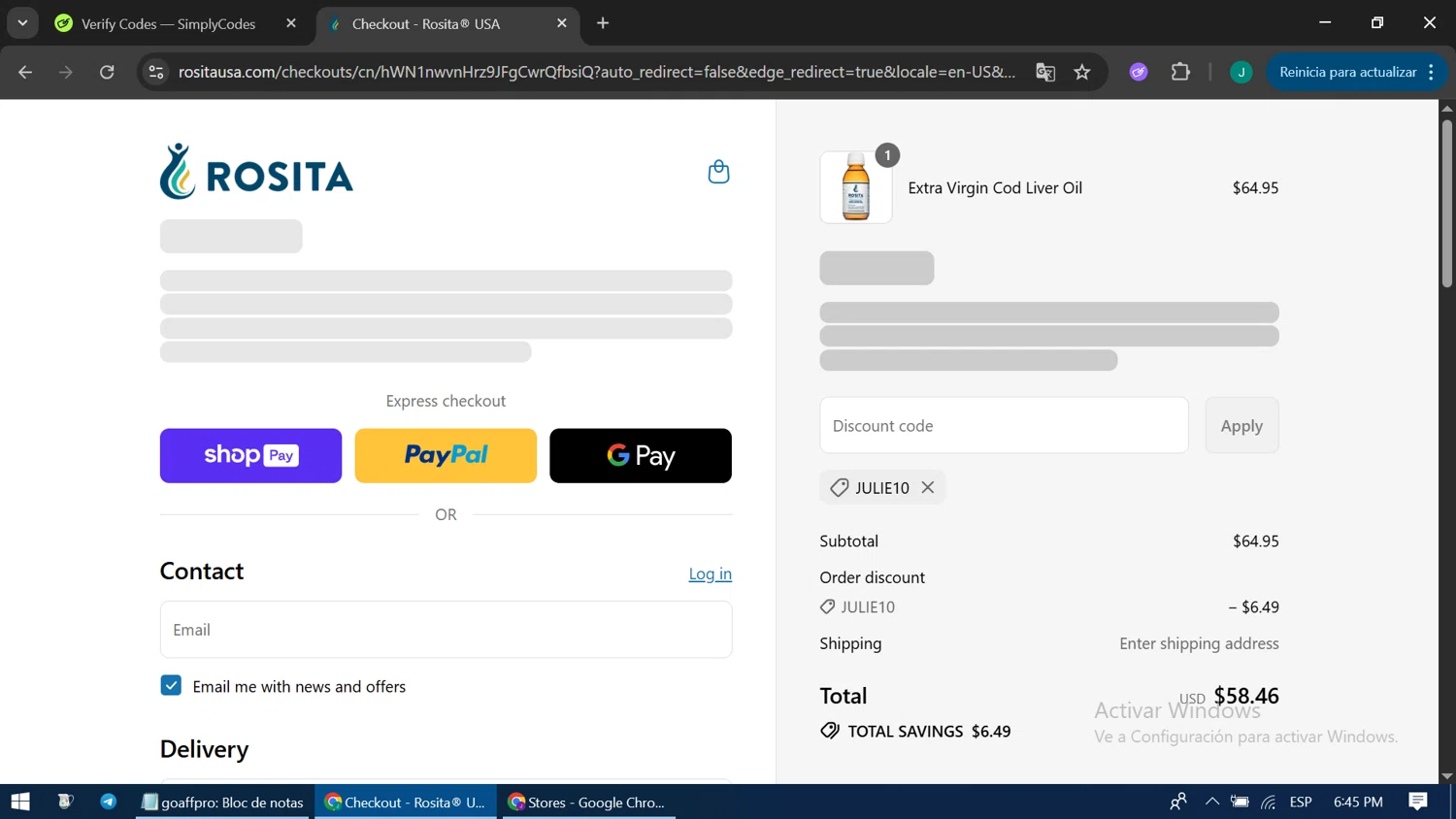Screen dimensions: 1456x819
Task: Open the Extensions puzzle icon
Action: [x=1180, y=72]
